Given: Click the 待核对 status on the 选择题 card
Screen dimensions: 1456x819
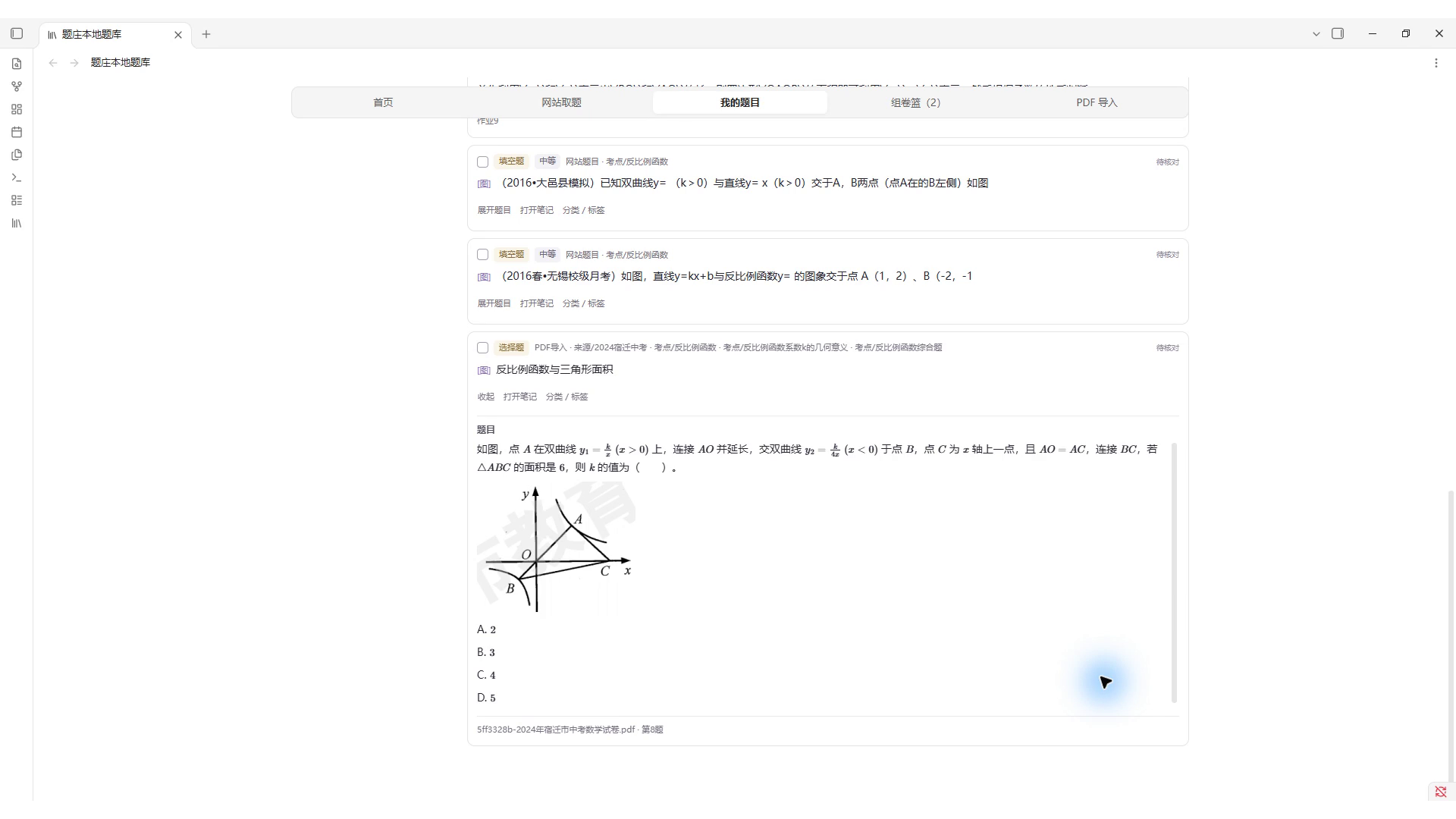Looking at the screenshot, I should point(1168,348).
